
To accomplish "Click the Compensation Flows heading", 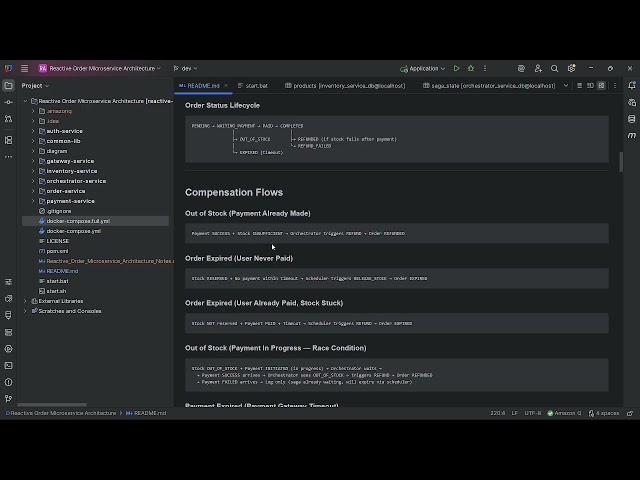I will click(234, 193).
